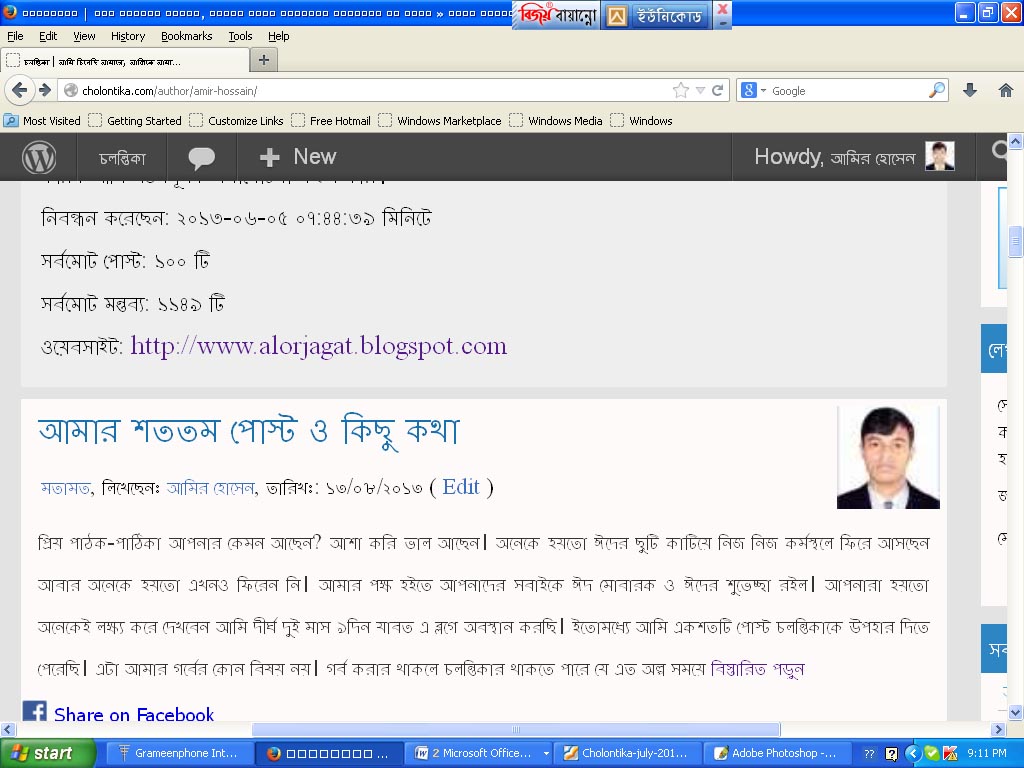Viewport: 1024px width, 768px height.
Task: Bookmark this page with the star icon
Action: [x=681, y=90]
